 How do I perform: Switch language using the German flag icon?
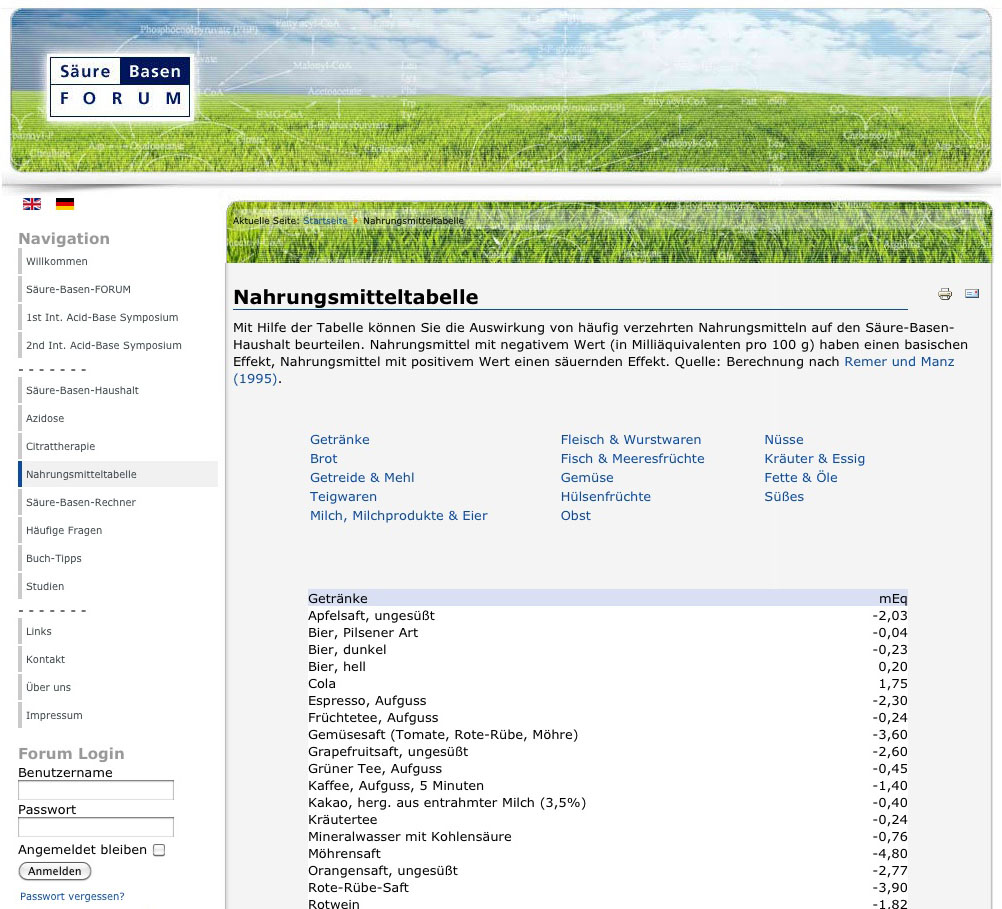pos(65,204)
